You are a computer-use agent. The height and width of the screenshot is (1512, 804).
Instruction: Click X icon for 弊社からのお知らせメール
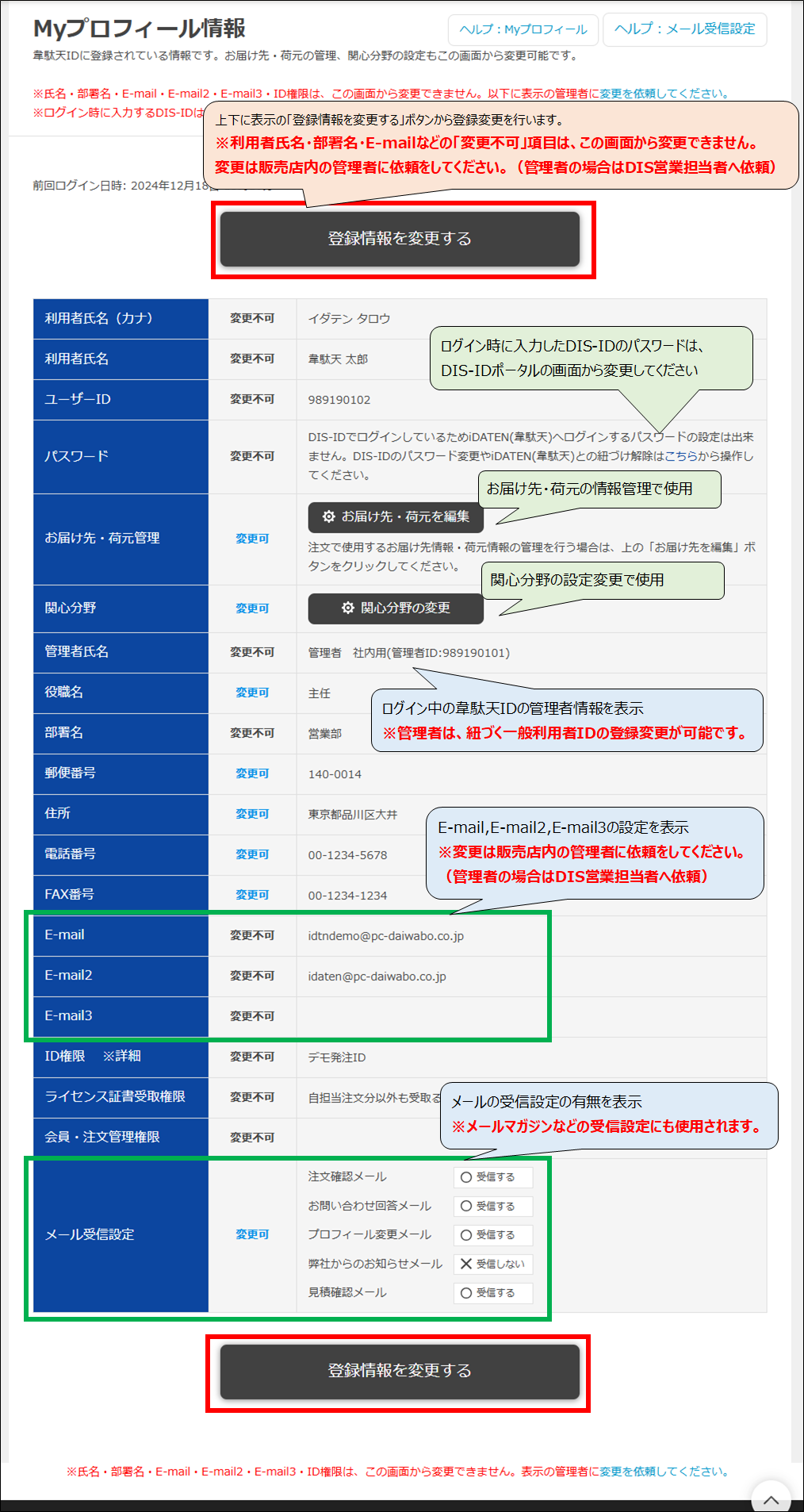(466, 1264)
